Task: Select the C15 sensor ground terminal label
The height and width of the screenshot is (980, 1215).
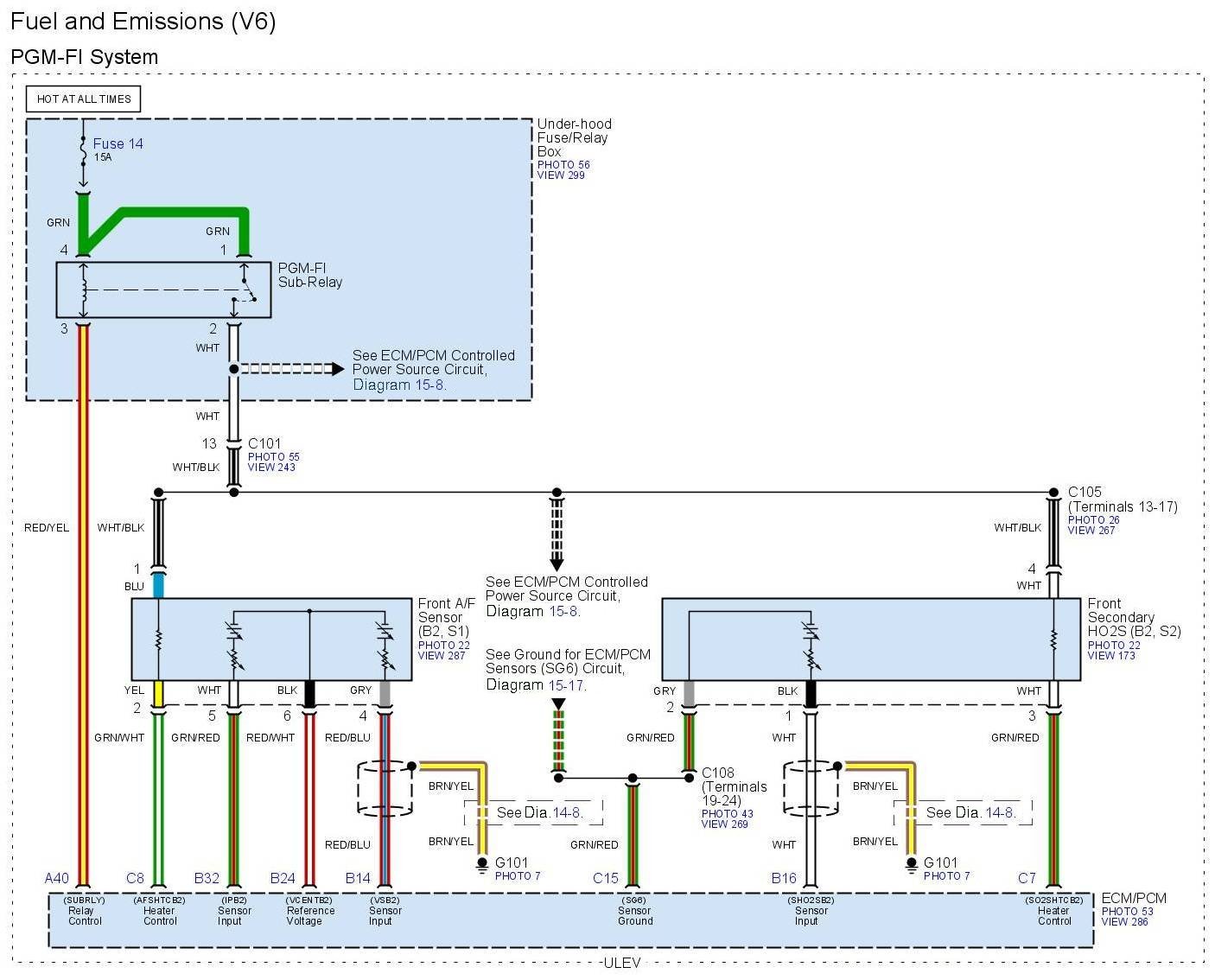Action: (x=605, y=878)
